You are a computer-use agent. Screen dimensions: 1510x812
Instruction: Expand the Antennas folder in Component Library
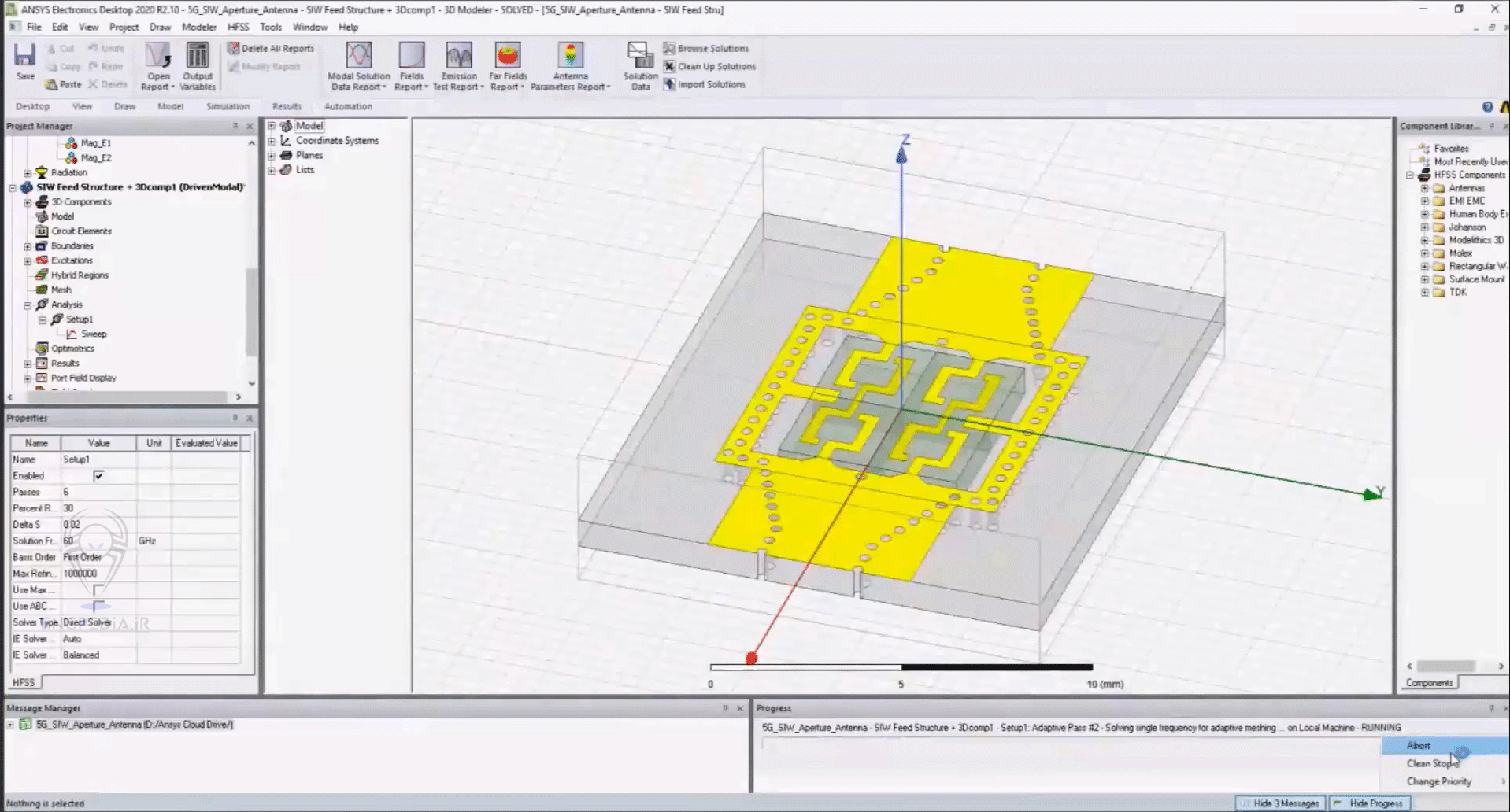1424,188
